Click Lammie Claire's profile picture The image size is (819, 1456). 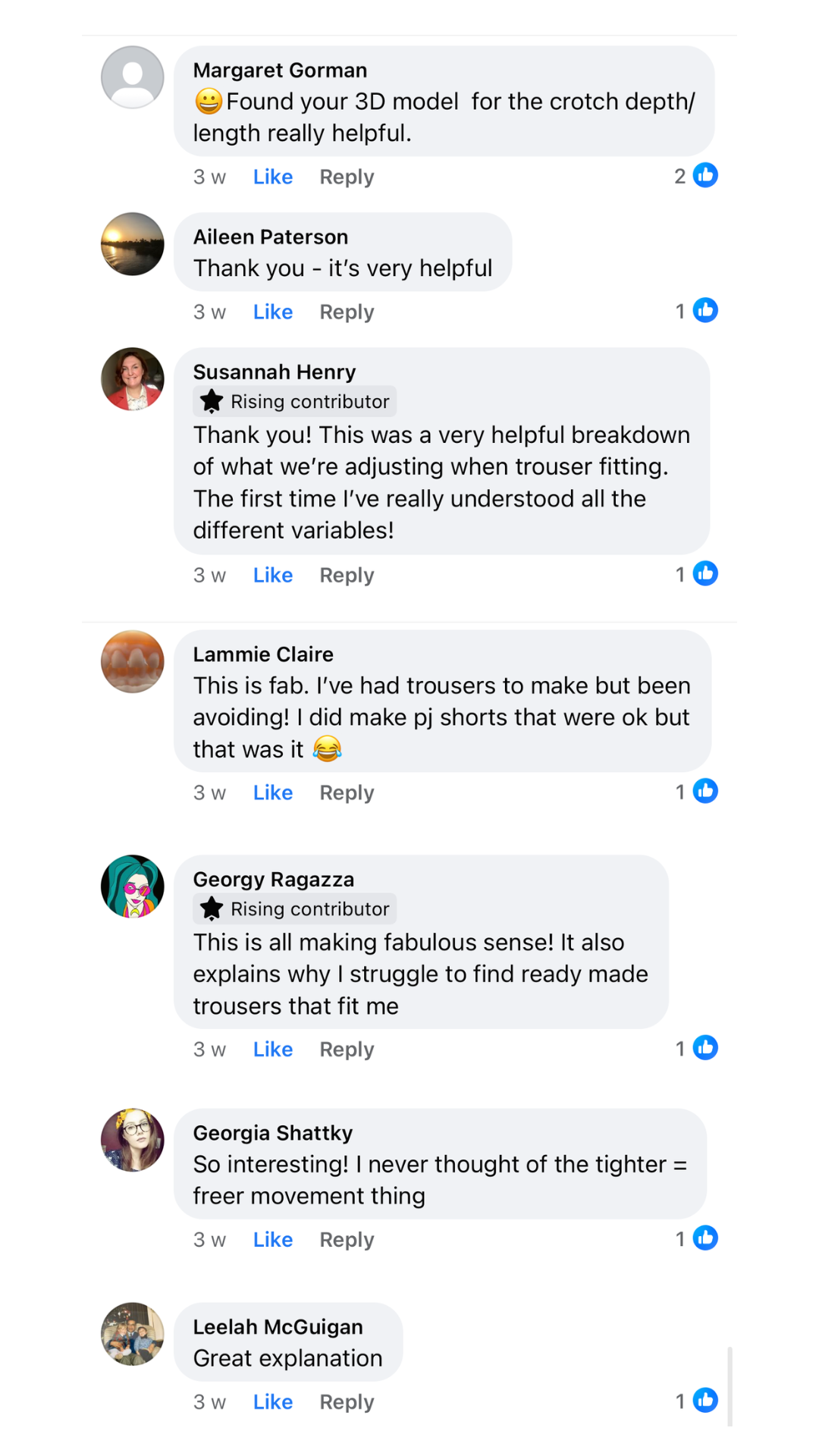point(133,661)
